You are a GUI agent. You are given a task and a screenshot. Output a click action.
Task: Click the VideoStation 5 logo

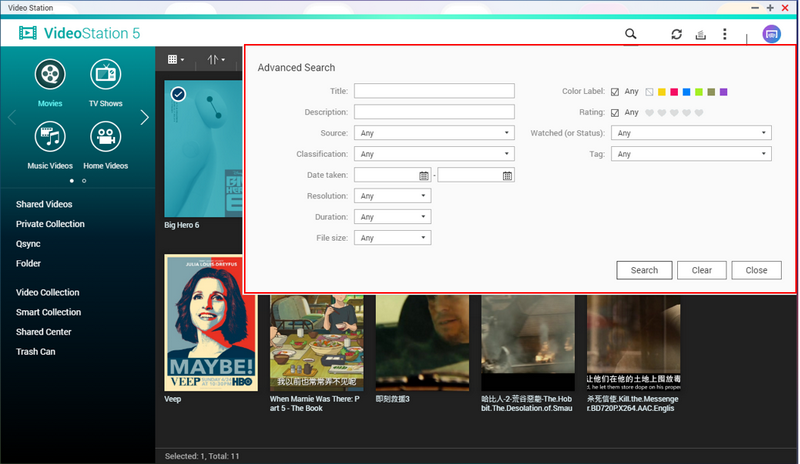click(x=79, y=33)
